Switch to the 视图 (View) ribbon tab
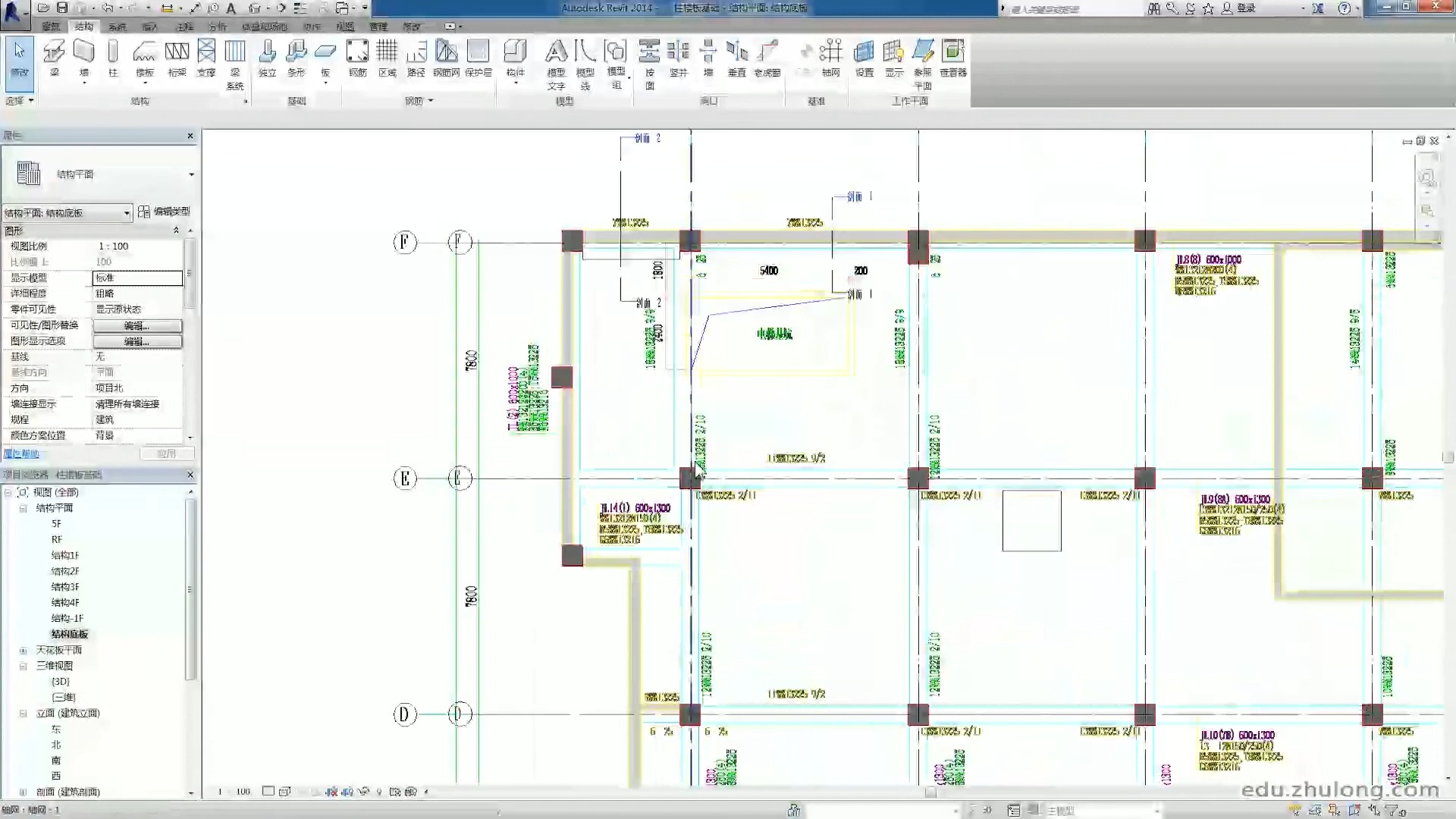 [345, 27]
